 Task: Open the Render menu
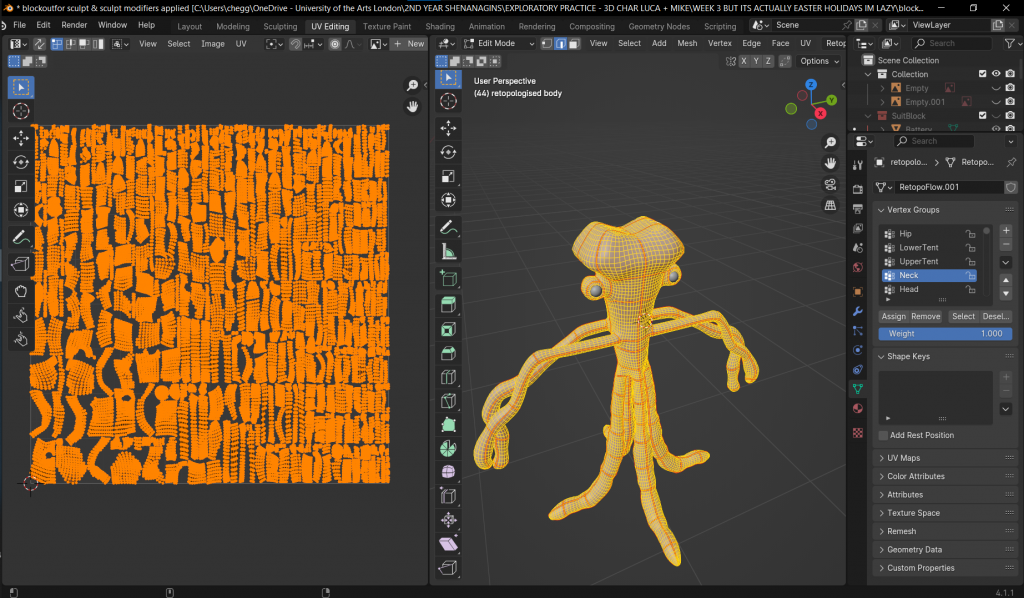74,25
